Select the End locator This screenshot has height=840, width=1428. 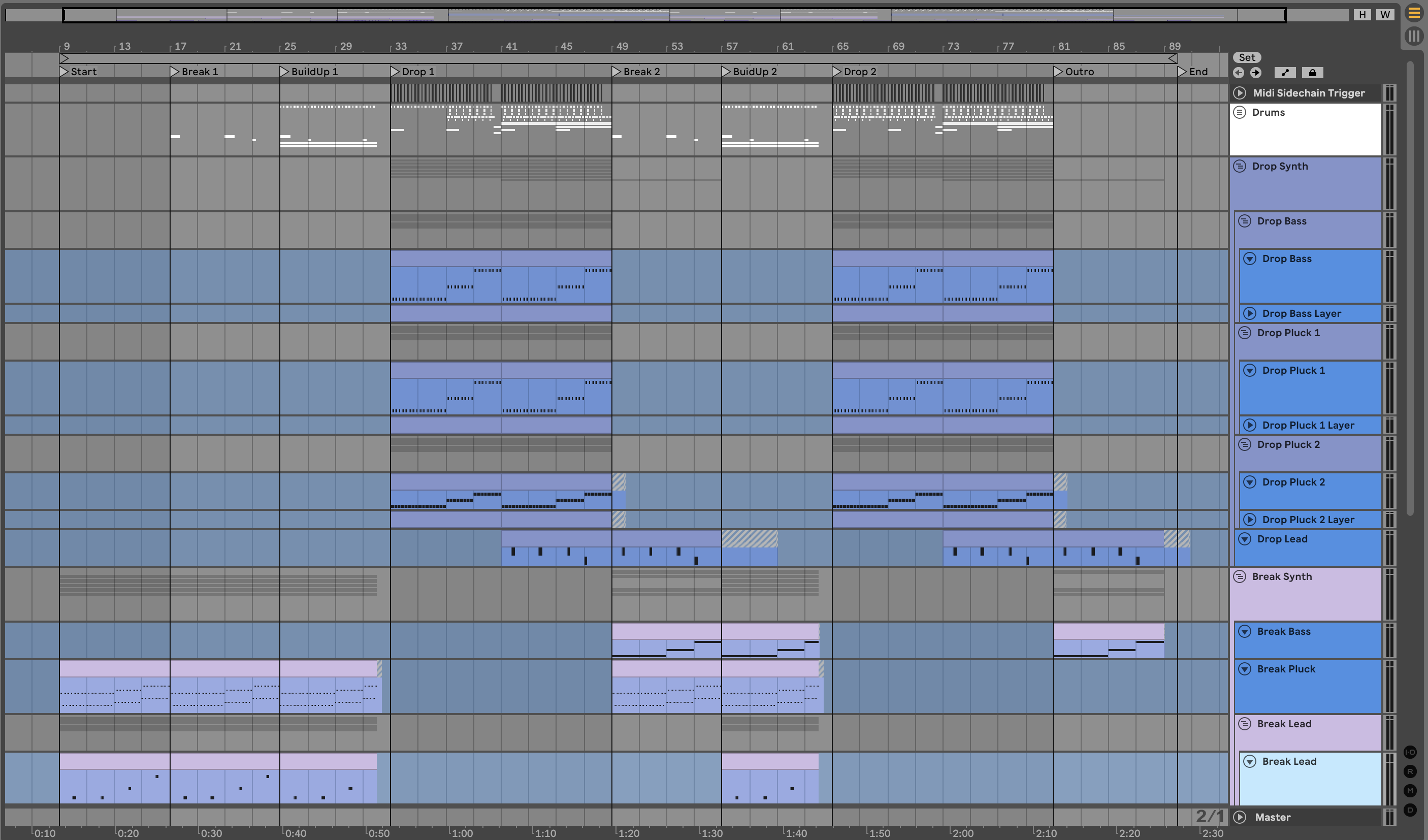(x=1193, y=72)
